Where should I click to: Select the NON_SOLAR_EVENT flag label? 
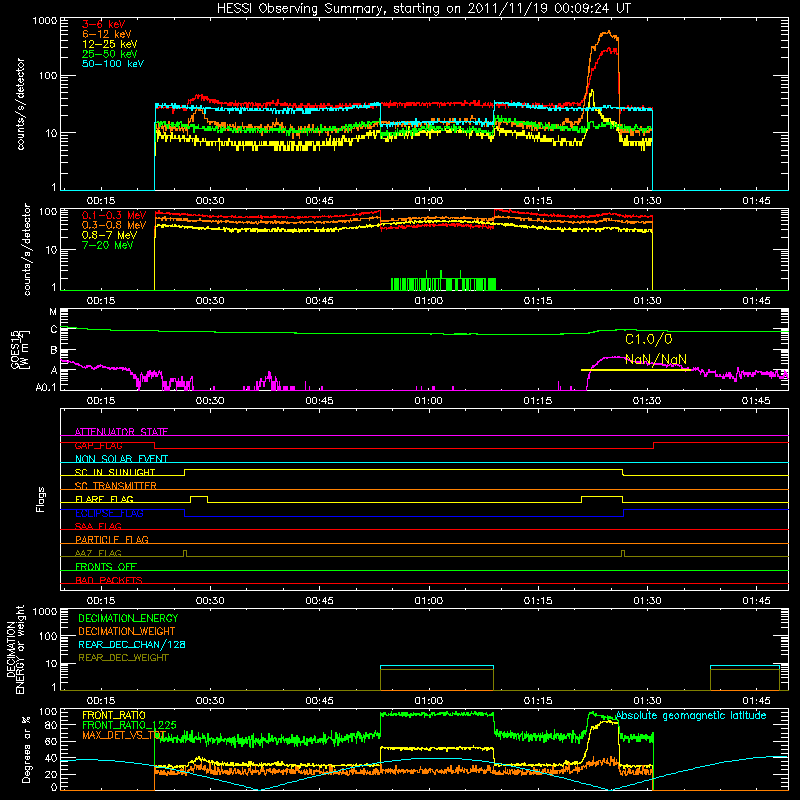click(x=121, y=459)
